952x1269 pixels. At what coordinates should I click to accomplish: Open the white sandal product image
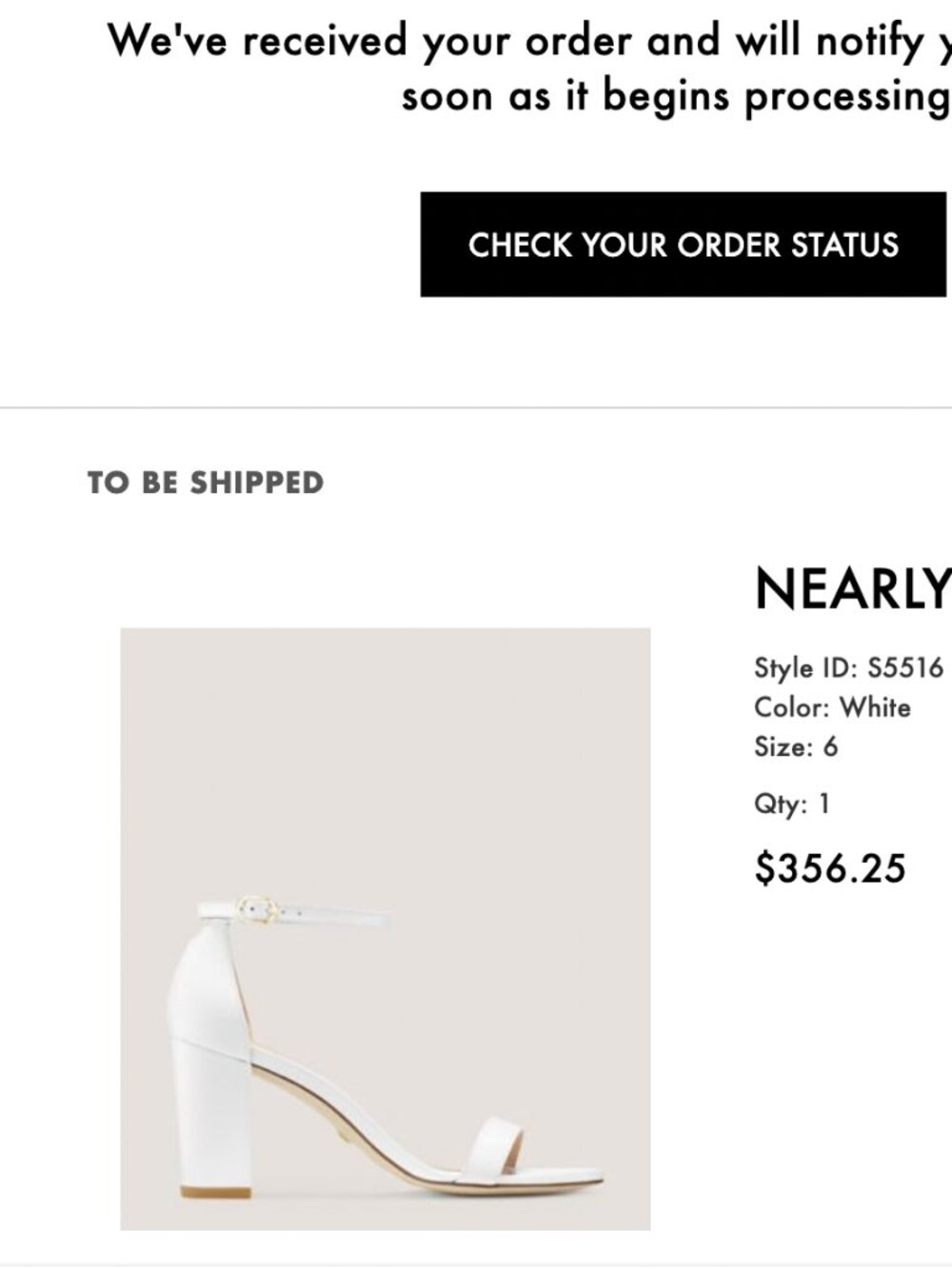385,928
